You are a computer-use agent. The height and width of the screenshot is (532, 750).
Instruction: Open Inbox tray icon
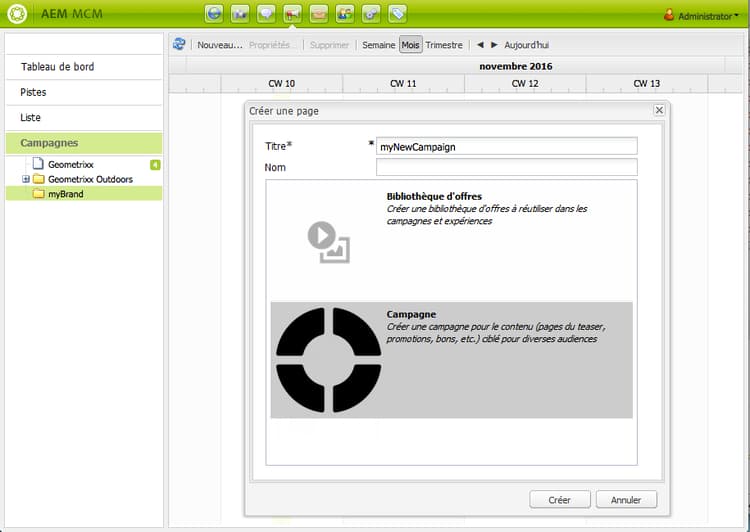(x=319, y=14)
